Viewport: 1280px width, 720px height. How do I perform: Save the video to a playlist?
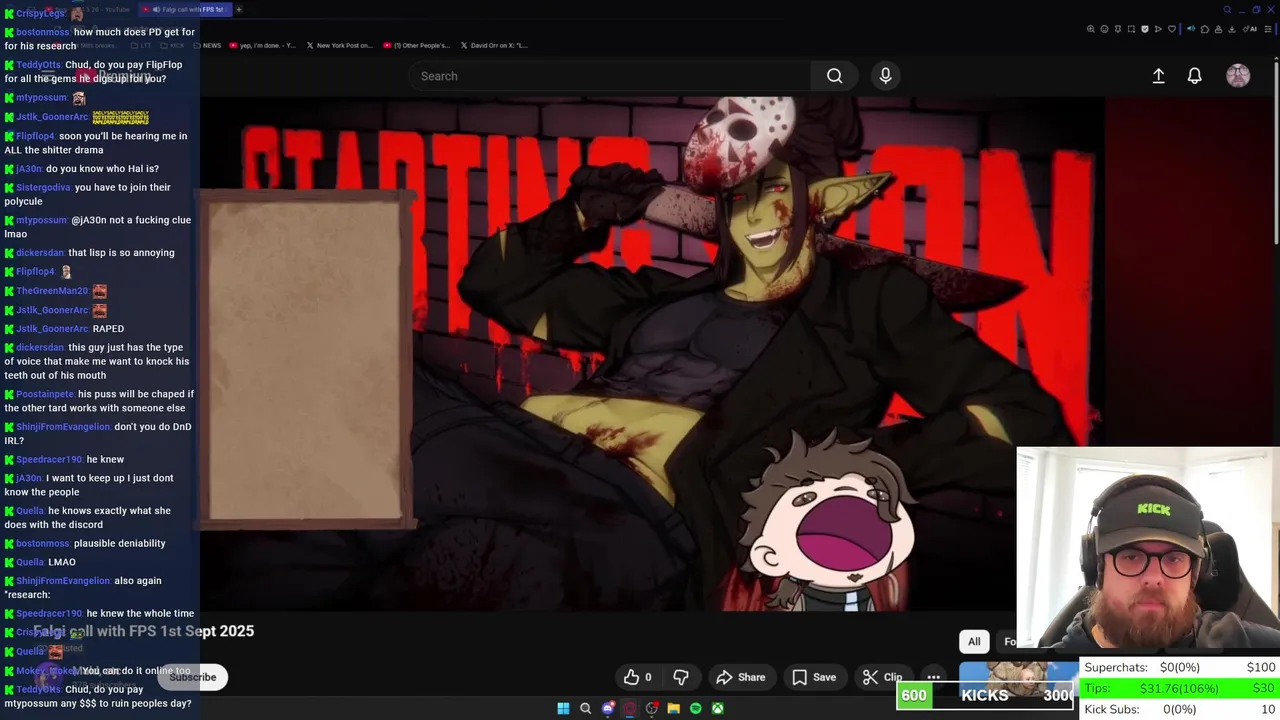[814, 677]
